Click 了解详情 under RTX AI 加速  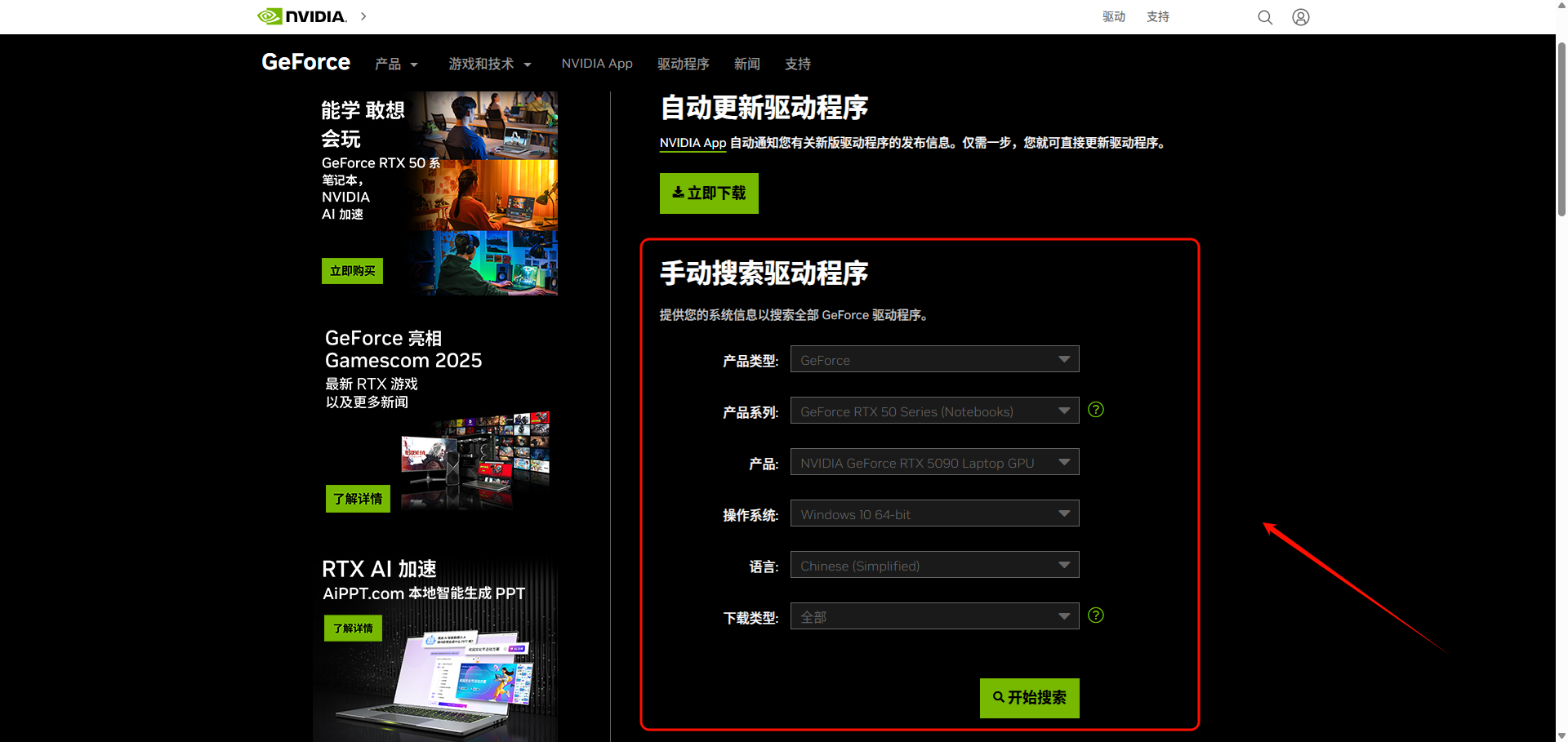click(353, 629)
